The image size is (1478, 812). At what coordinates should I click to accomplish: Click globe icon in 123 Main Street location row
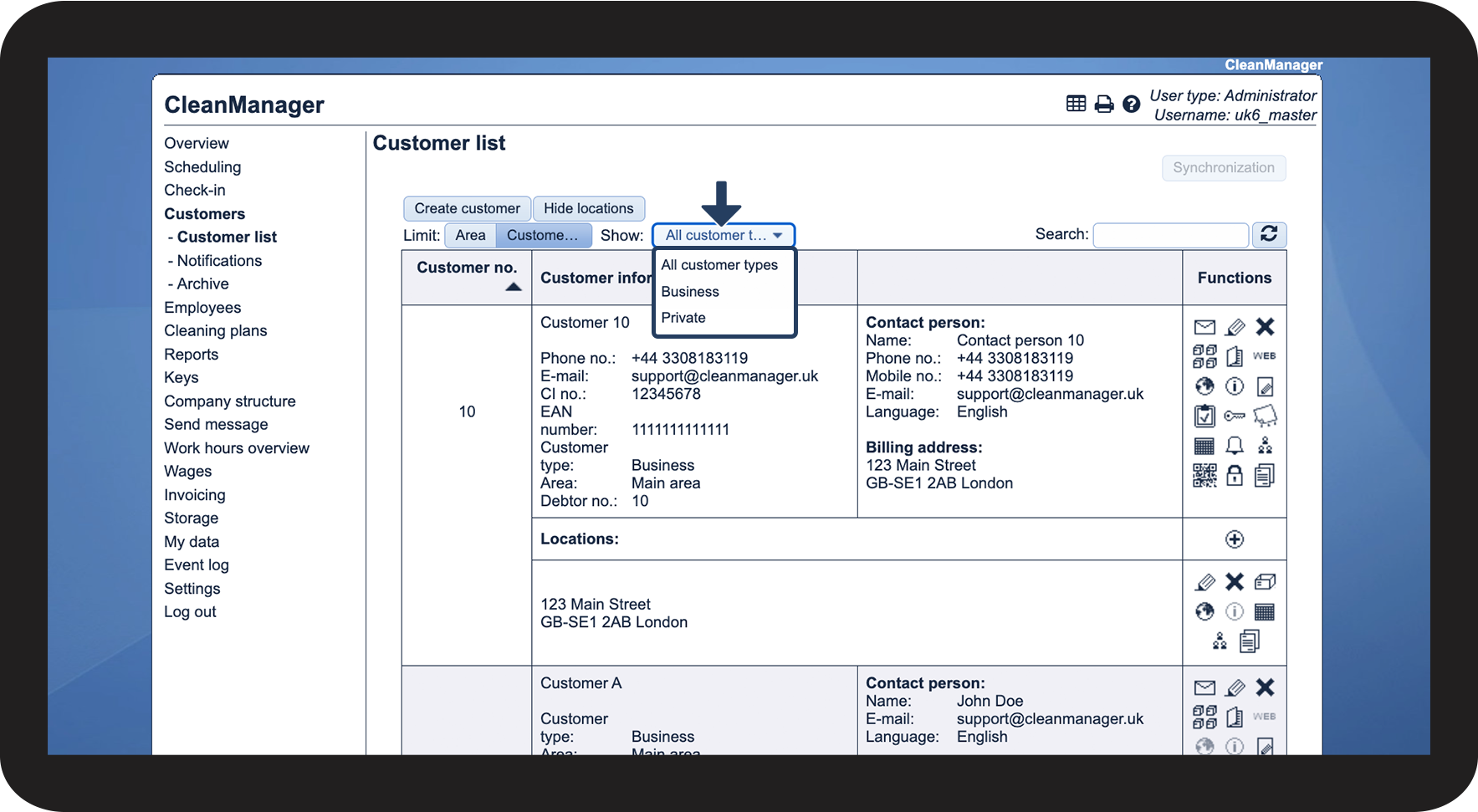pyautogui.click(x=1204, y=611)
